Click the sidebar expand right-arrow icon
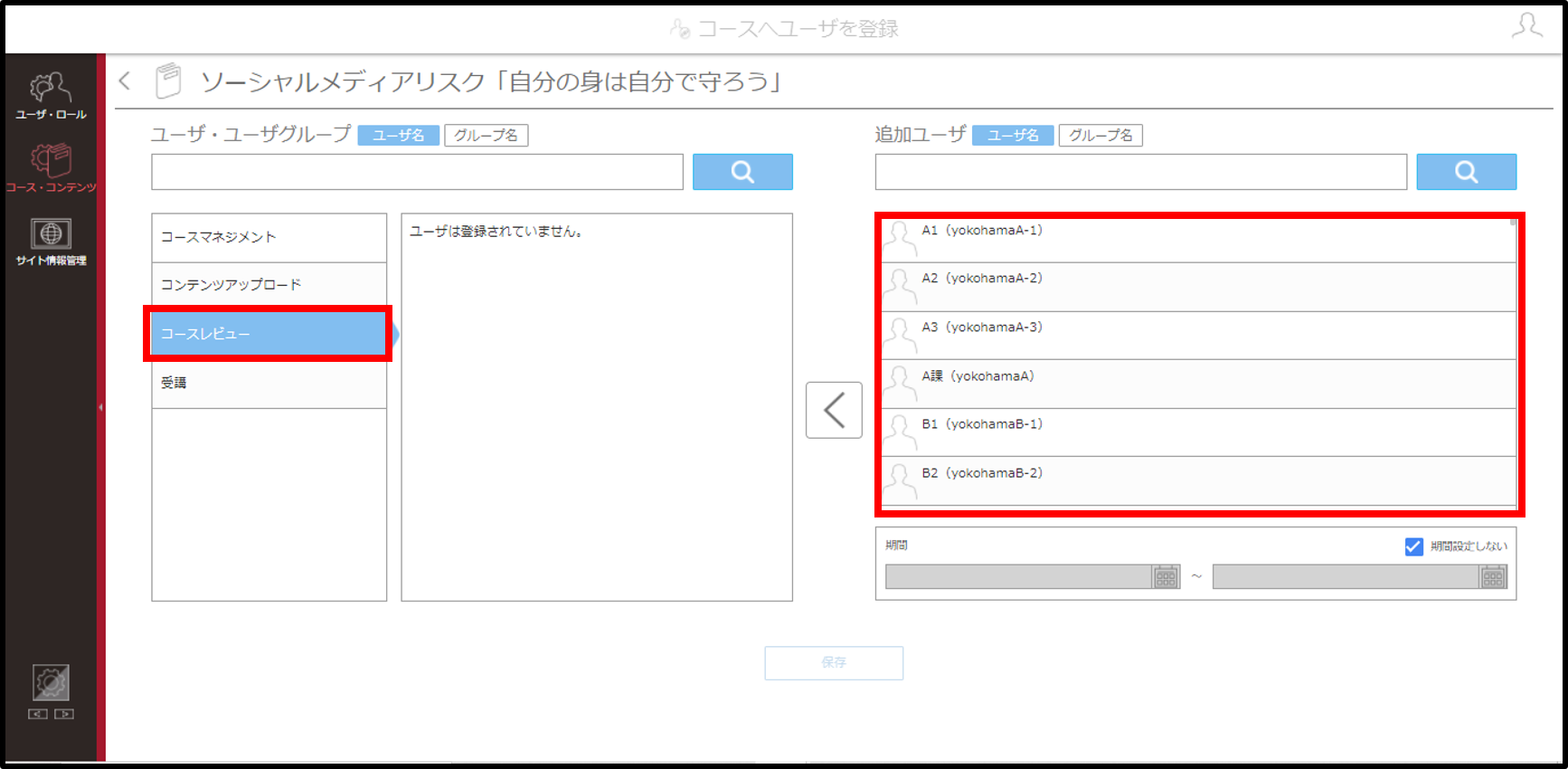This screenshot has width=1568, height=769. pos(64,715)
